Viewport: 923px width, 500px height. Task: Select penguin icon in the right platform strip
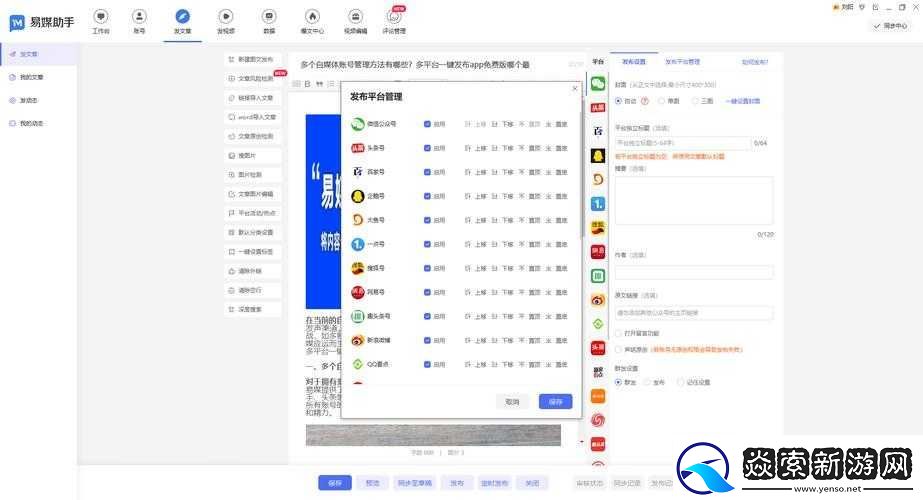click(598, 155)
